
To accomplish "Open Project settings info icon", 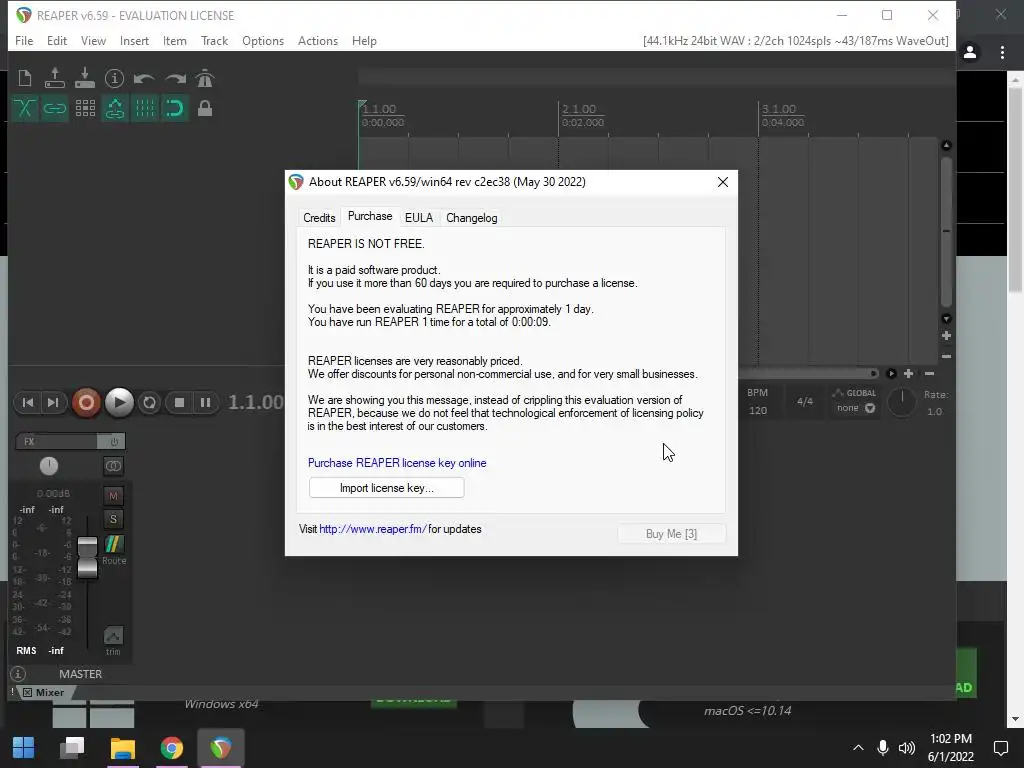I will tap(114, 78).
